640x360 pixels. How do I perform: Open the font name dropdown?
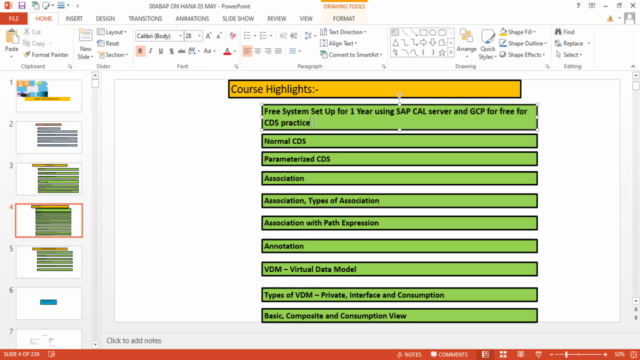pyautogui.click(x=180, y=36)
